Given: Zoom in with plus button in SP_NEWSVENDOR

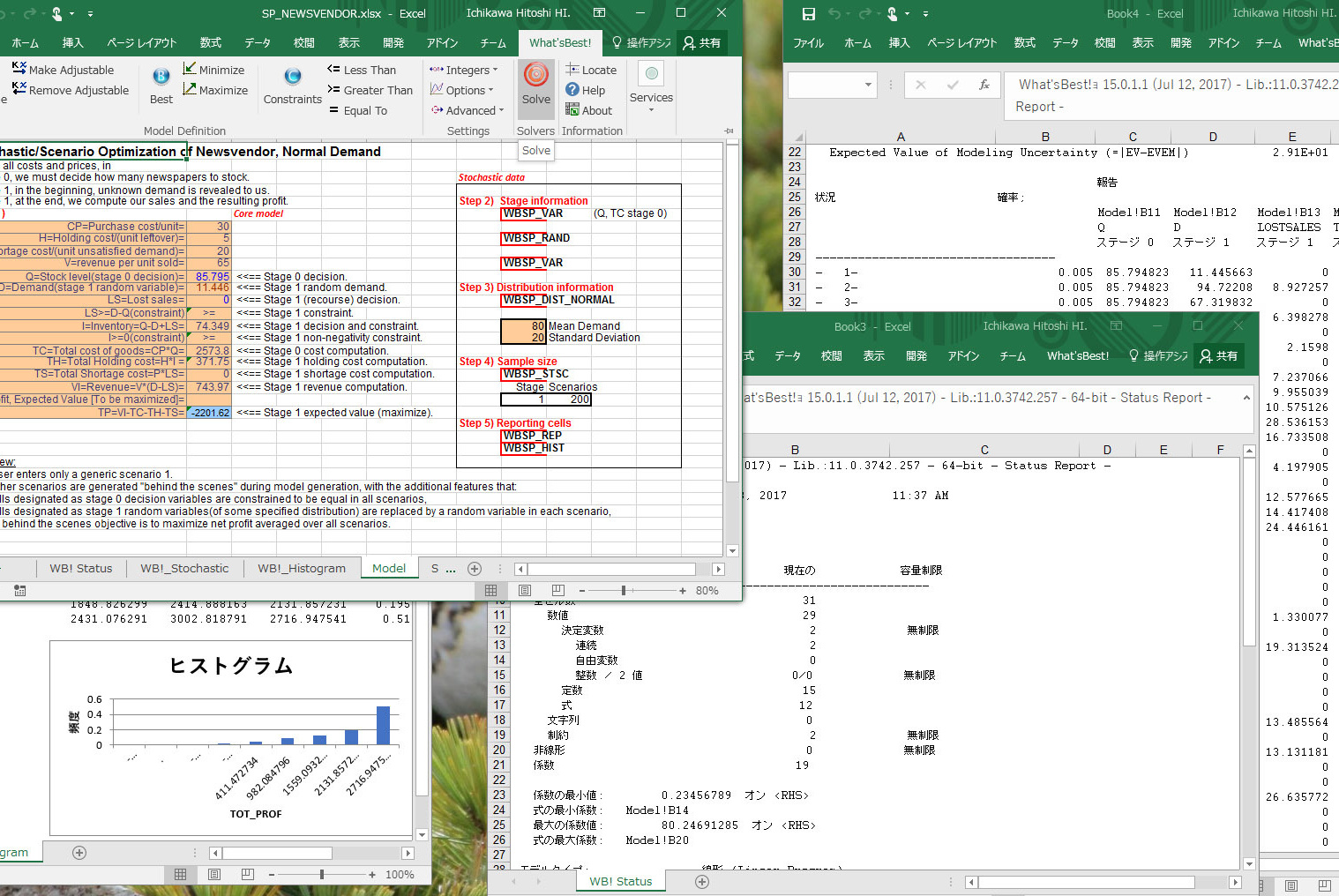Looking at the screenshot, I should click(x=683, y=591).
